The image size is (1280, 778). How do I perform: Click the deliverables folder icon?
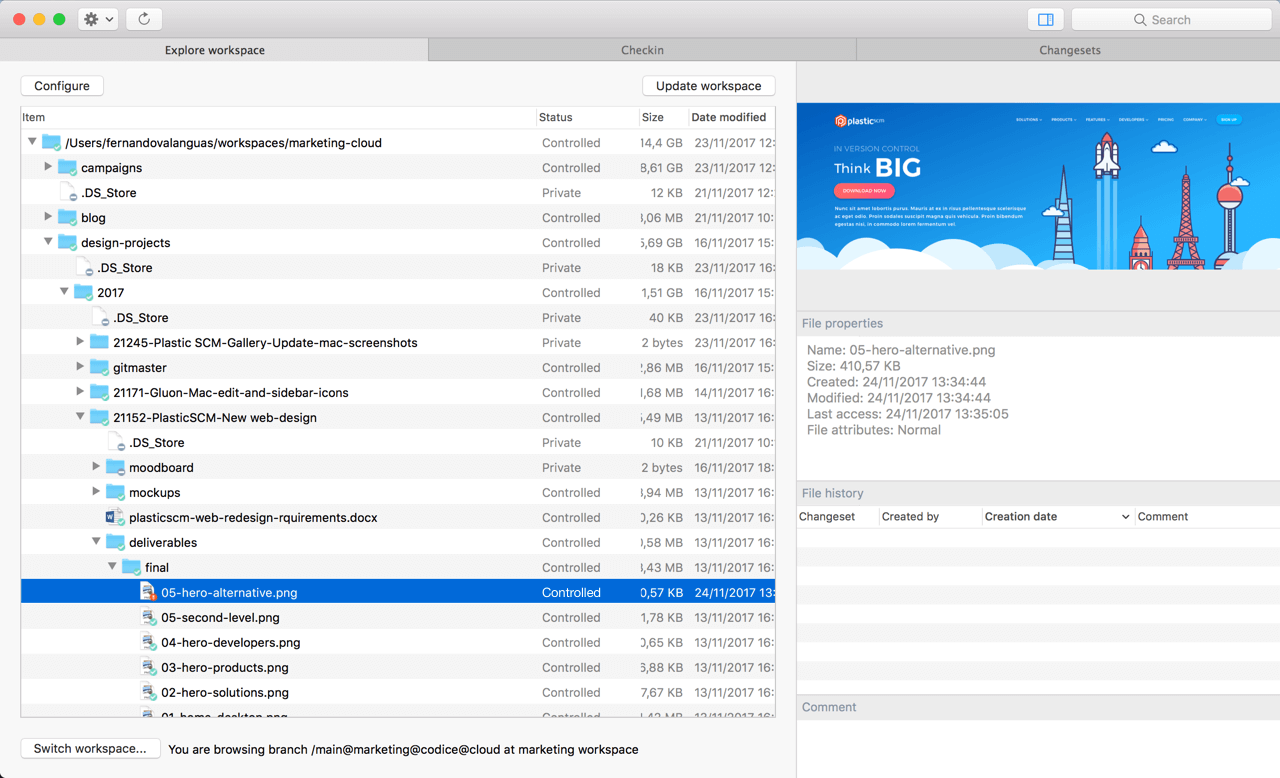(115, 542)
